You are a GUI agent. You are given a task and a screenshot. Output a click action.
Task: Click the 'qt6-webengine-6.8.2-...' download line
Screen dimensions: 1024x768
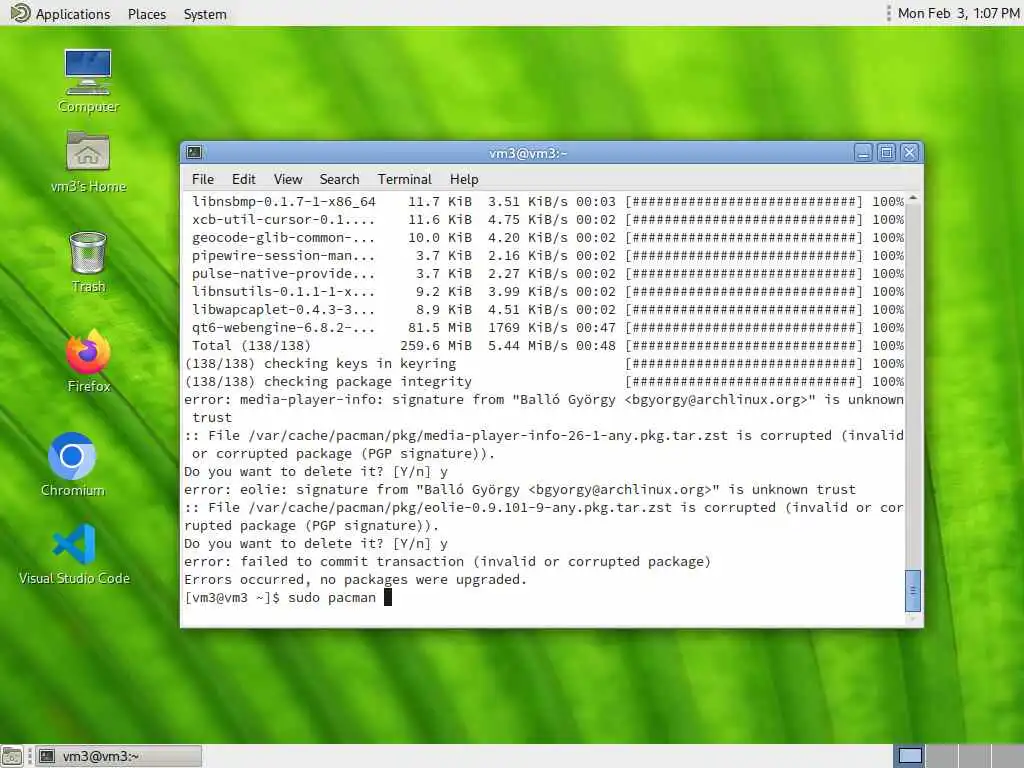(547, 327)
